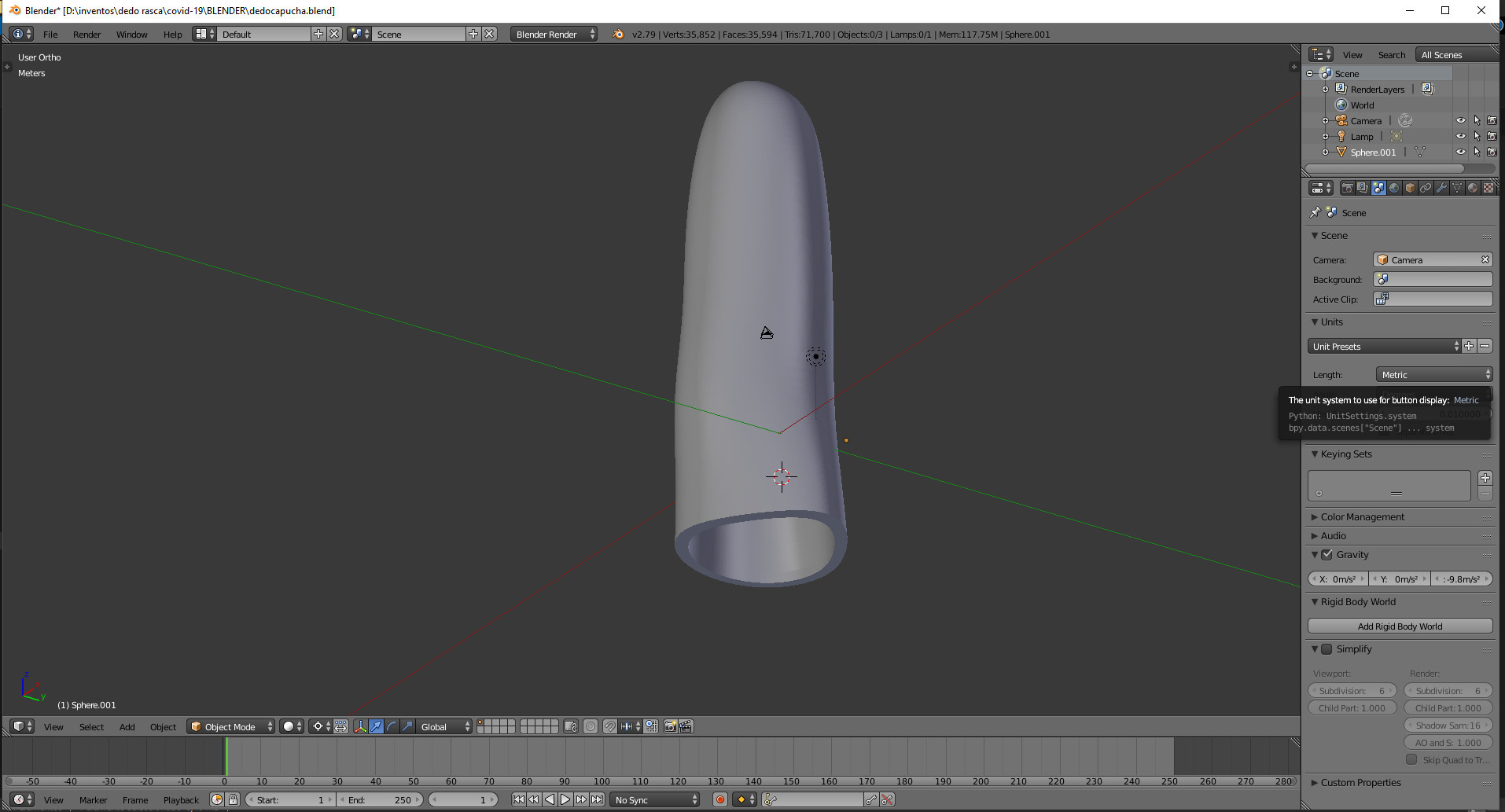Open the No Sync playback dropdown

tap(655, 799)
